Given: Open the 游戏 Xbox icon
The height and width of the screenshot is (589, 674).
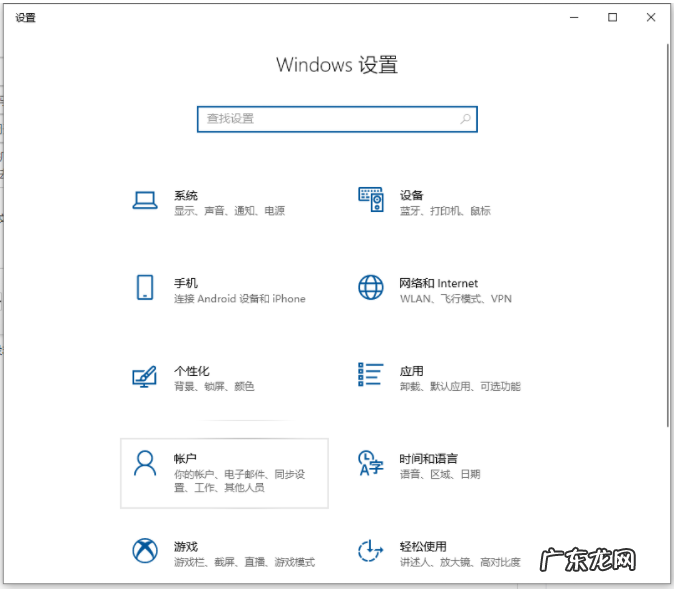Looking at the screenshot, I should point(145,551).
